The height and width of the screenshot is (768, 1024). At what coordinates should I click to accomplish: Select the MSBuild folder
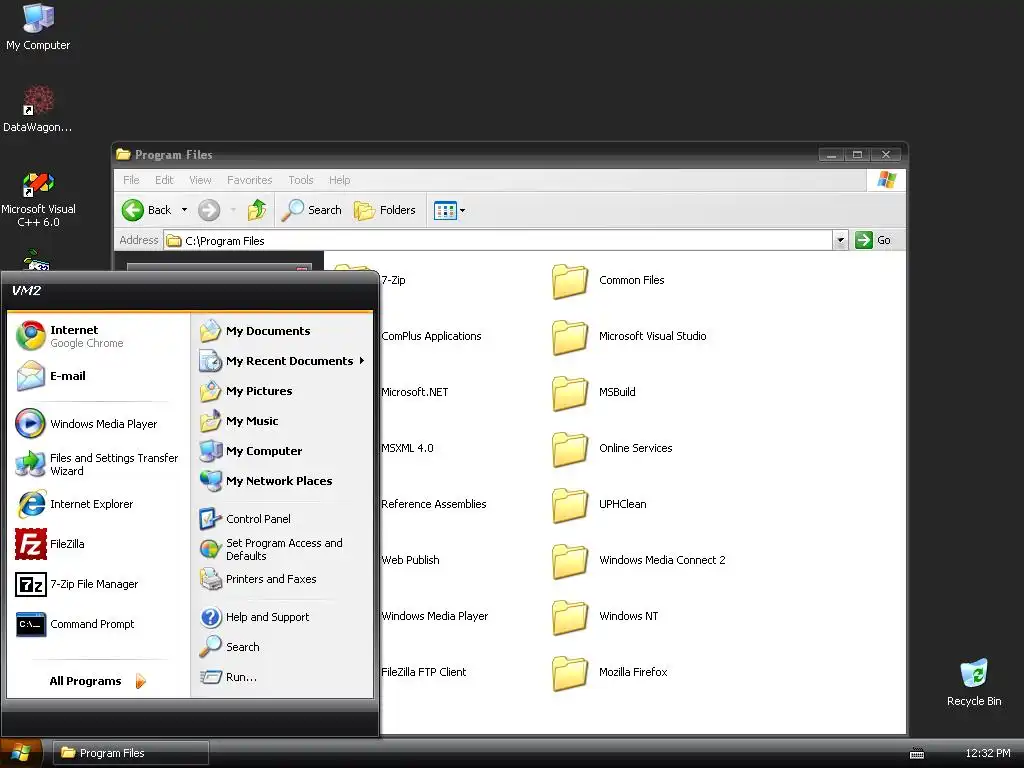tap(594, 392)
